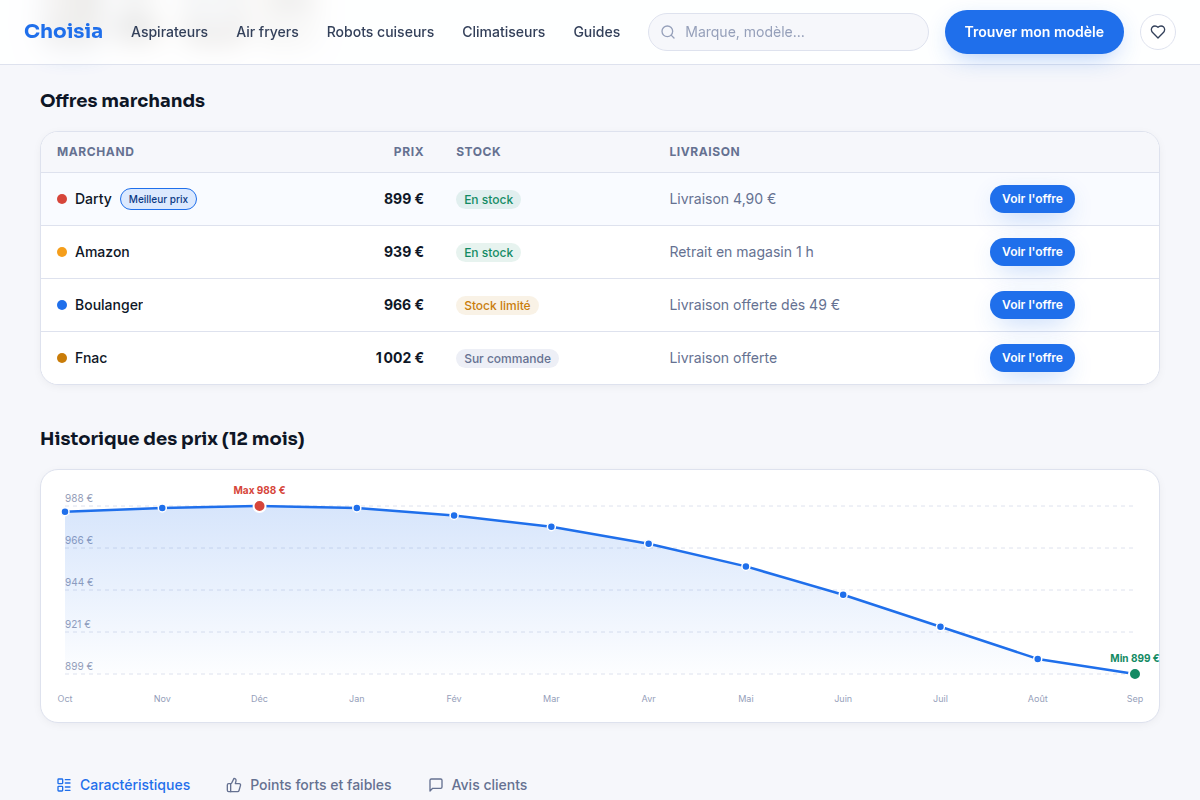Screen dimensions: 1200x800
Task: Click the Avr chart data point
Action: [649, 544]
